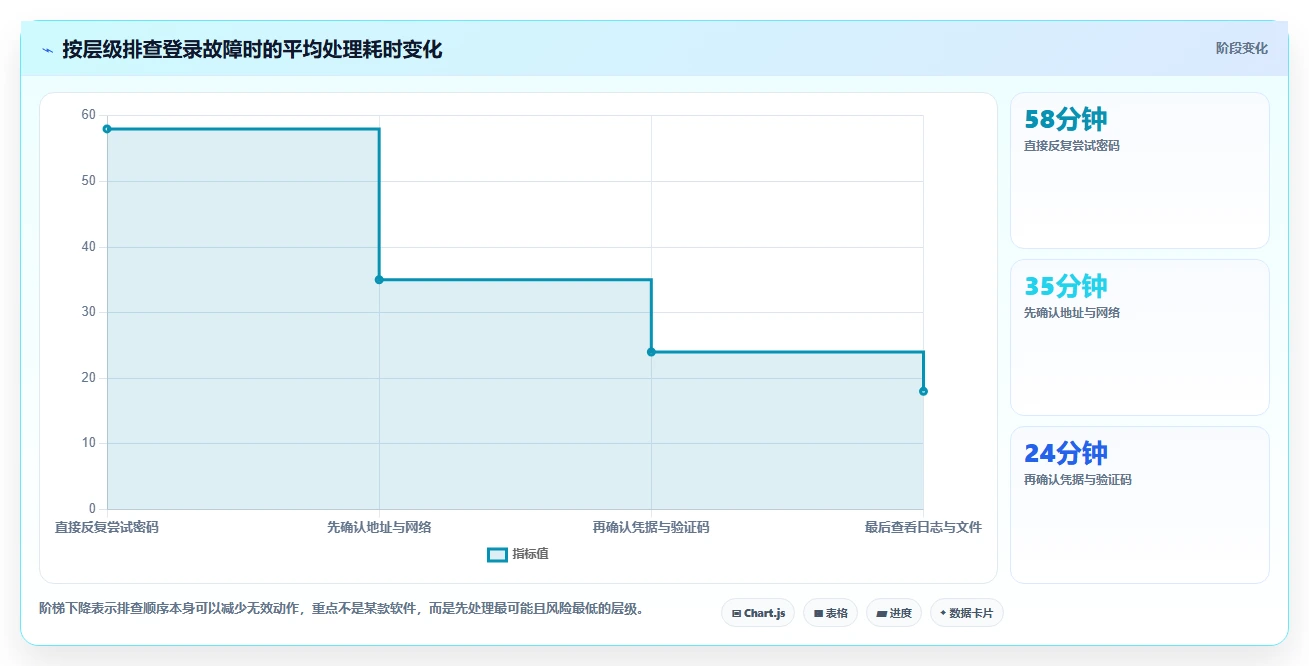Open the 35分钟 data card
The height and width of the screenshot is (666, 1309).
[x=1140, y=337]
